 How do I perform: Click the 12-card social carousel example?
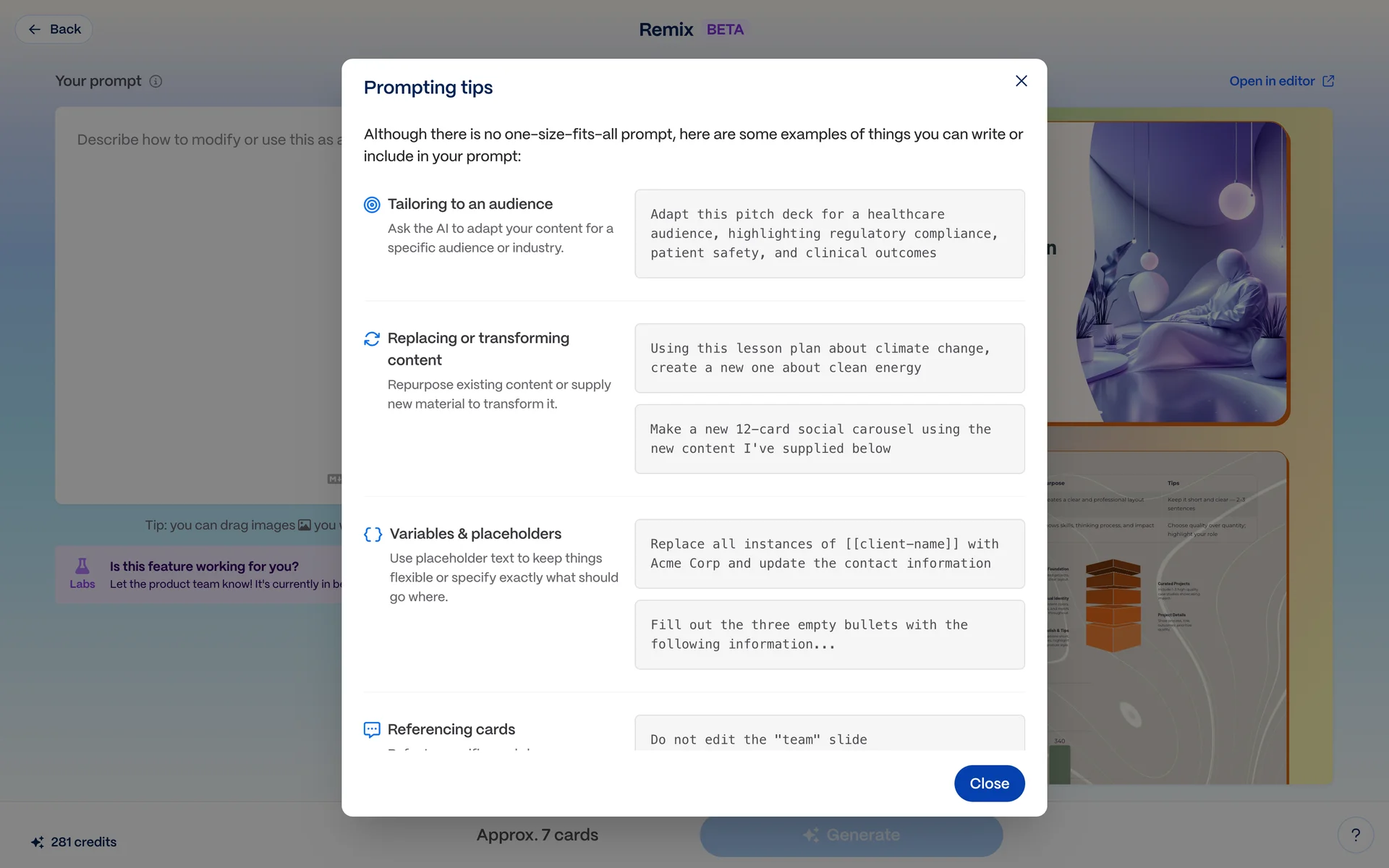coord(829,439)
